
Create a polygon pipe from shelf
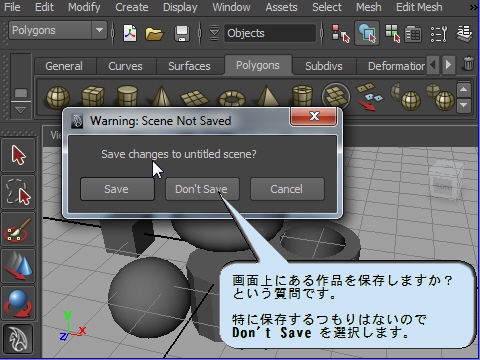[302, 96]
